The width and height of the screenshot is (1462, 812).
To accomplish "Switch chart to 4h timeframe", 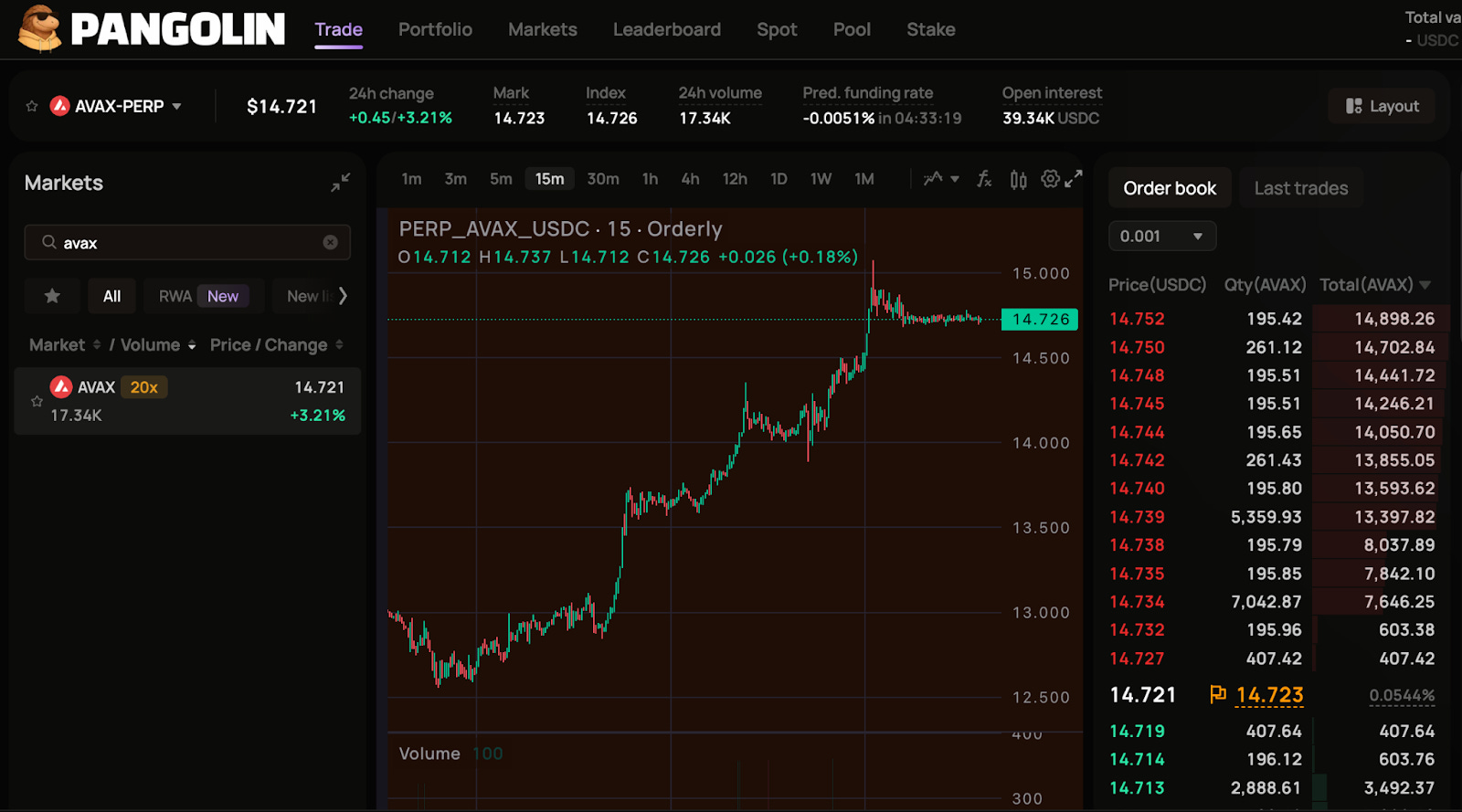I will pyautogui.click(x=690, y=179).
